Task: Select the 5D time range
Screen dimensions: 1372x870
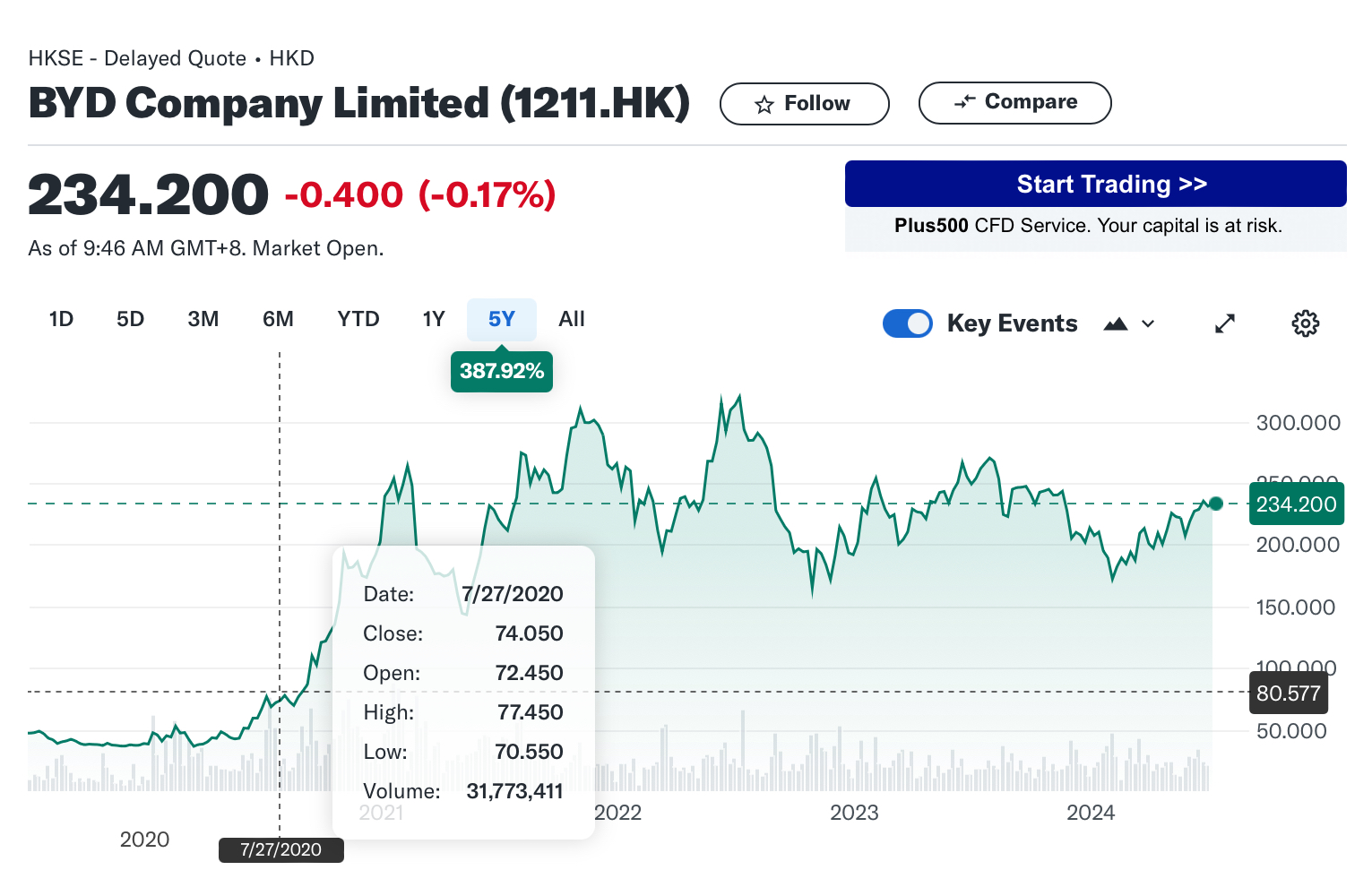Action: click(x=130, y=319)
